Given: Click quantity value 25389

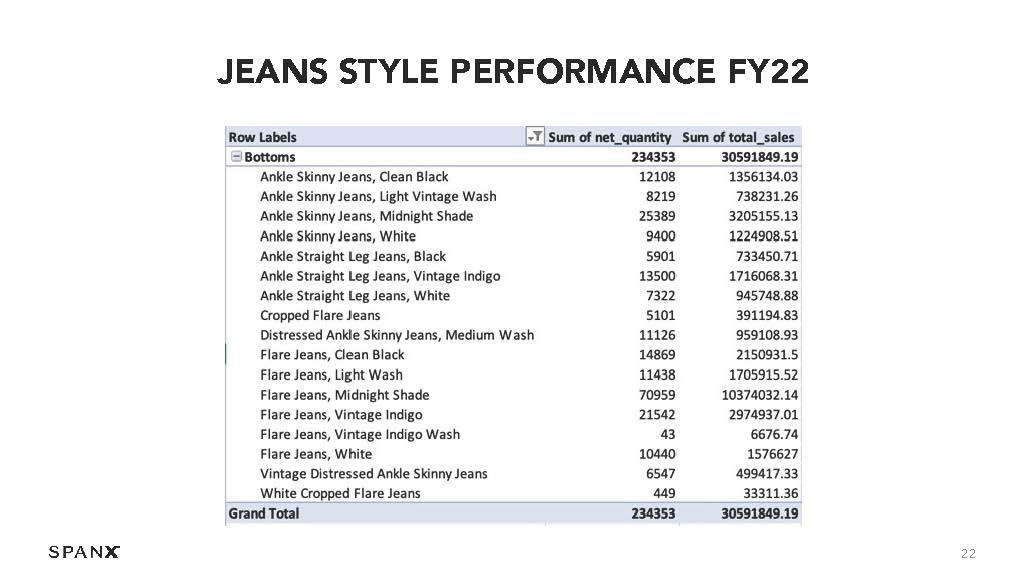Looking at the screenshot, I should click(657, 216).
